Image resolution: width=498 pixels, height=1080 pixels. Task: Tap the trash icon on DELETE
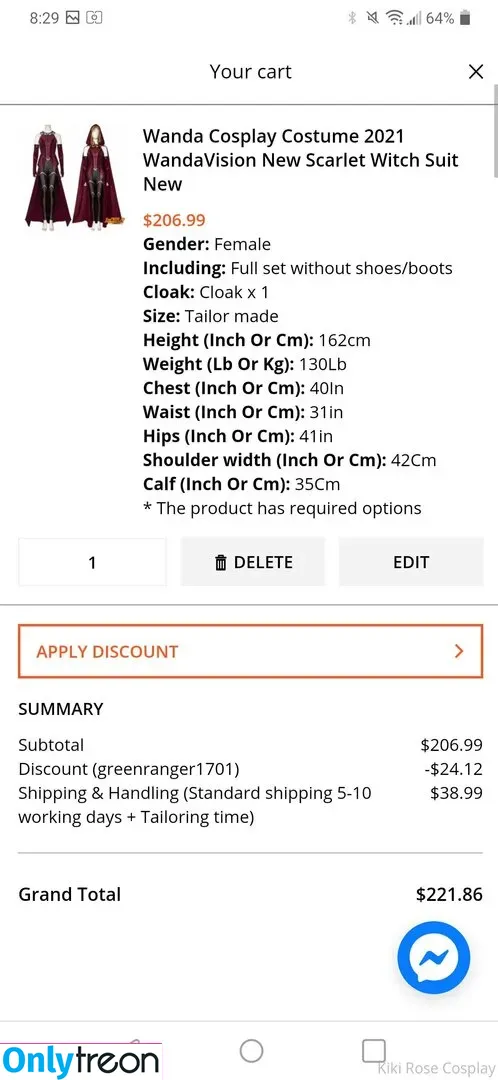[220, 562]
